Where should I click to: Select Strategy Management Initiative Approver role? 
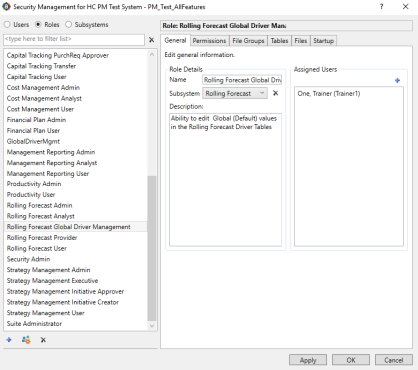pos(76,291)
